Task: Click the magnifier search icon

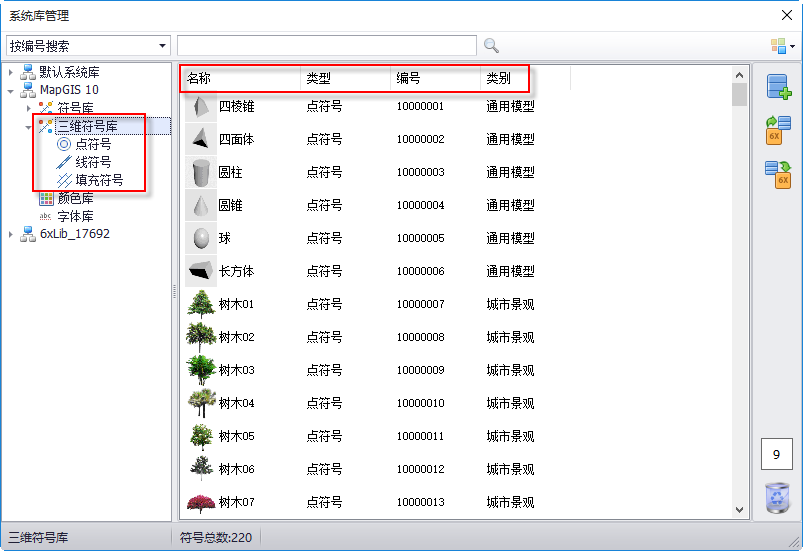Action: [x=491, y=45]
